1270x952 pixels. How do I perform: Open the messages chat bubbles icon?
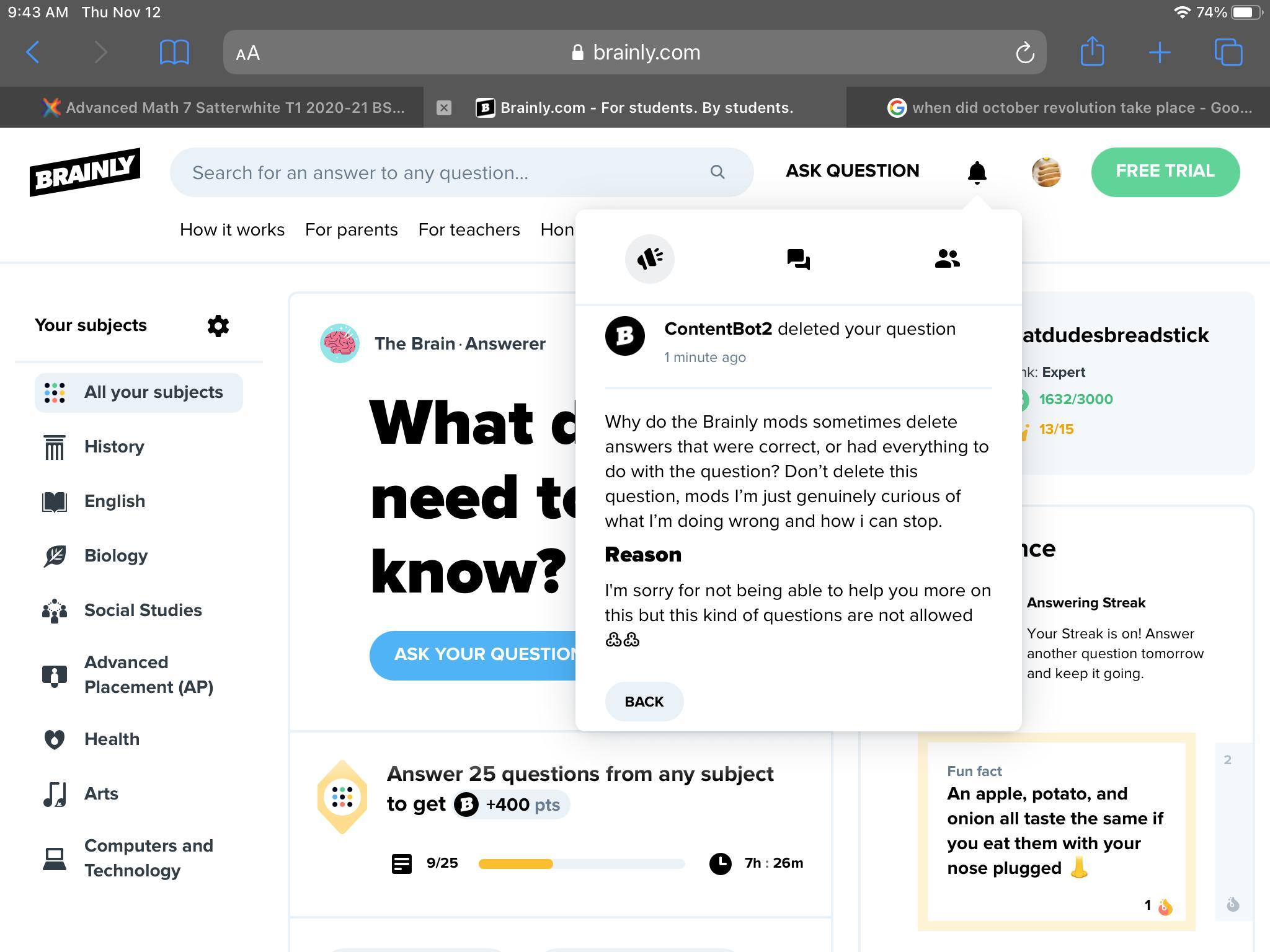[798, 258]
